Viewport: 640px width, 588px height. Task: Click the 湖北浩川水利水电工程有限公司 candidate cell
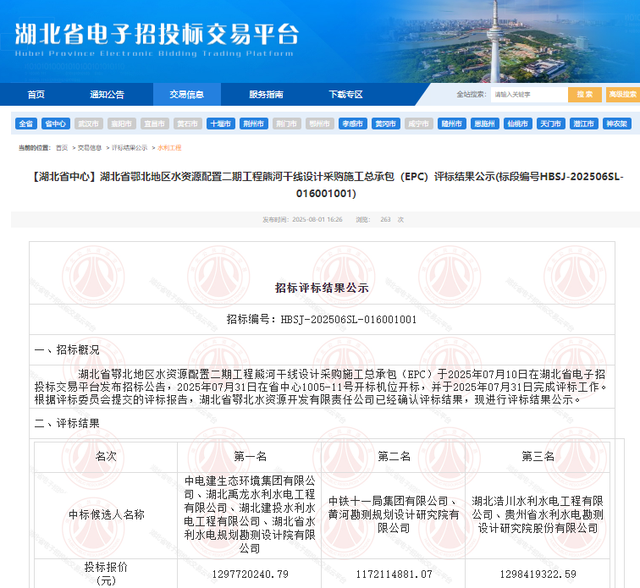click(x=538, y=515)
